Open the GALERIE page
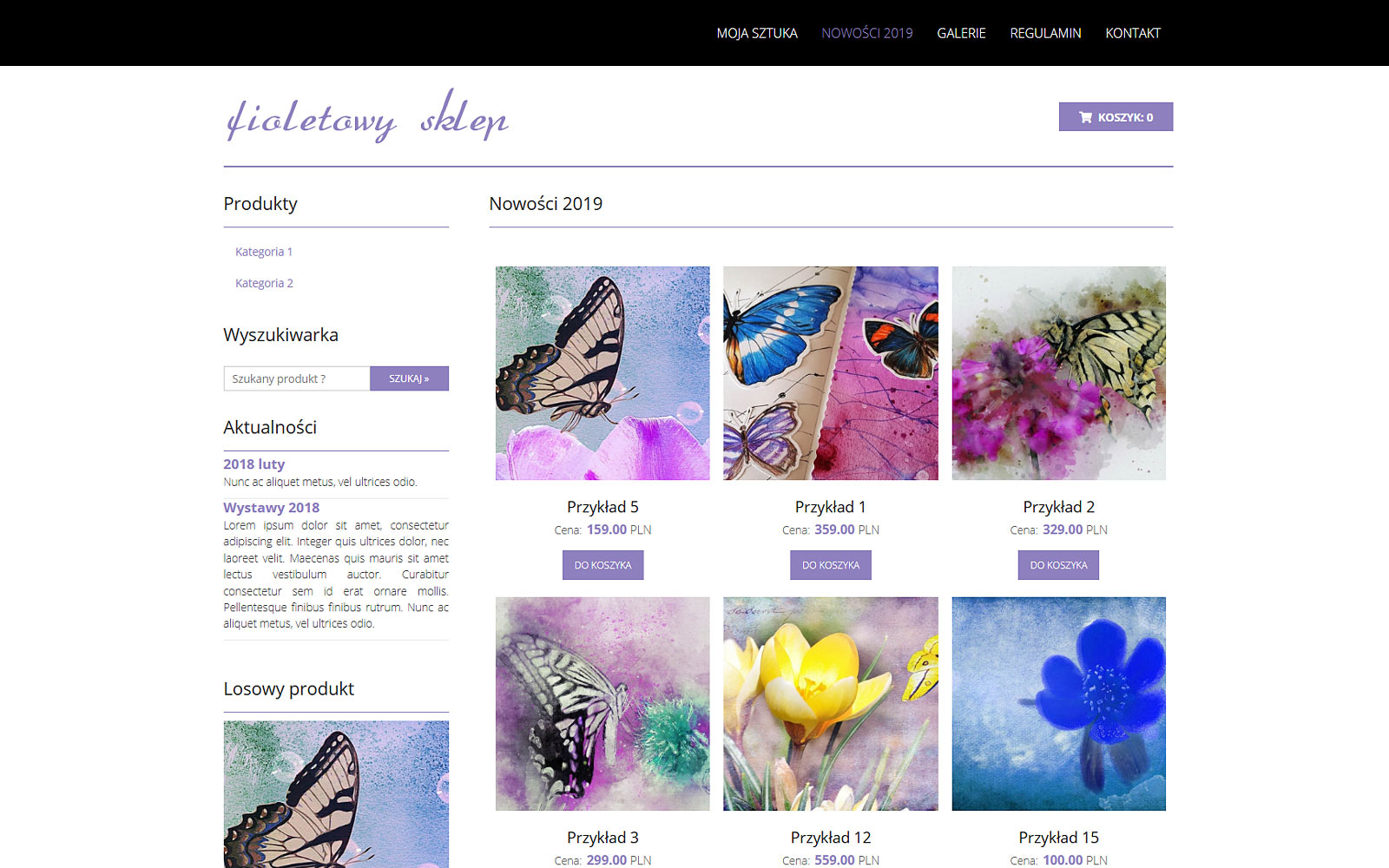This screenshot has width=1389, height=868. tap(961, 33)
